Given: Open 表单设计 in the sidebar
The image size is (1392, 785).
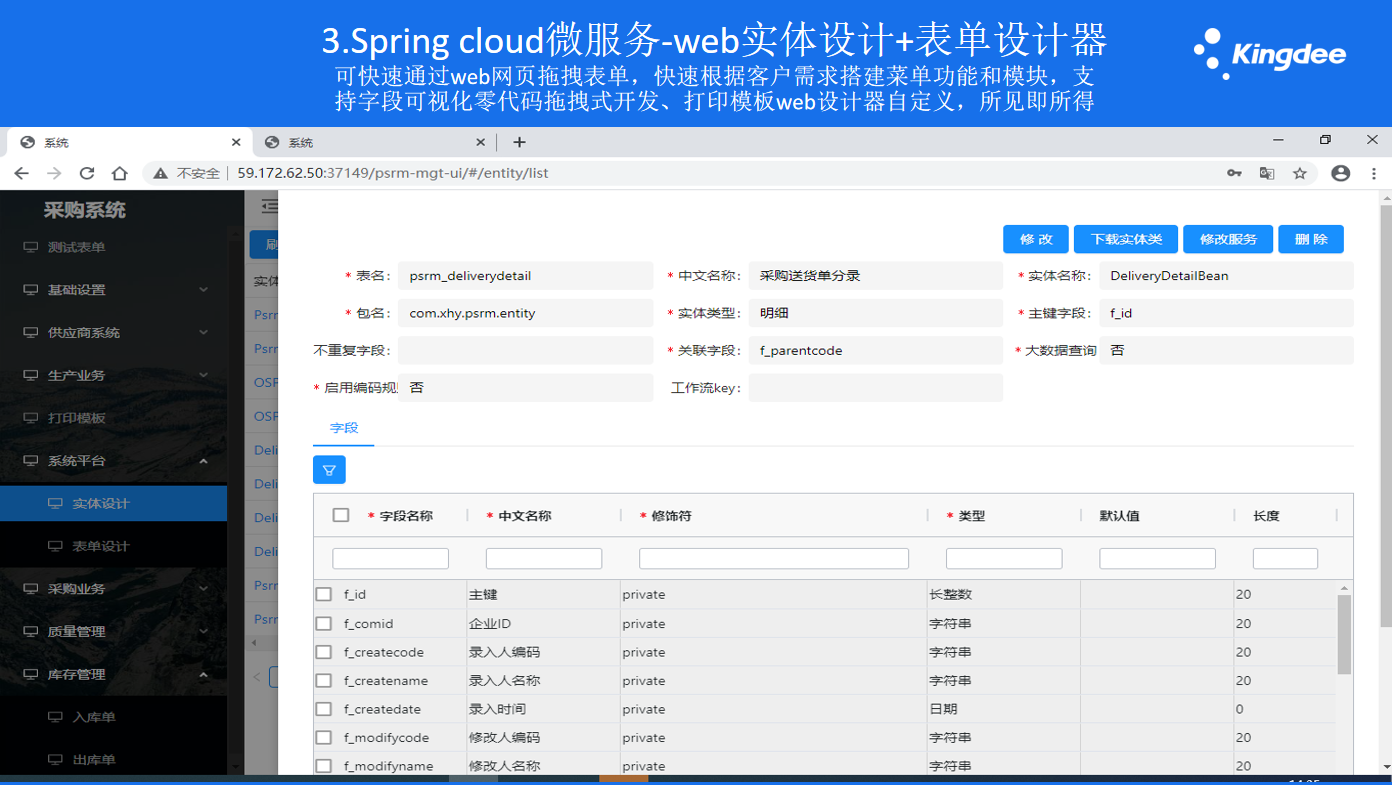Looking at the screenshot, I should click(101, 546).
